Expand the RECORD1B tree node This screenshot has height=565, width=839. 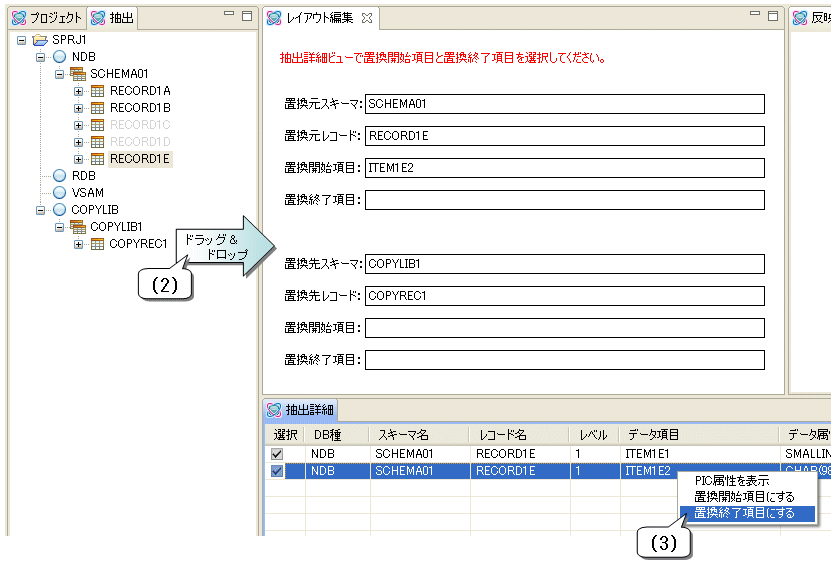79,108
